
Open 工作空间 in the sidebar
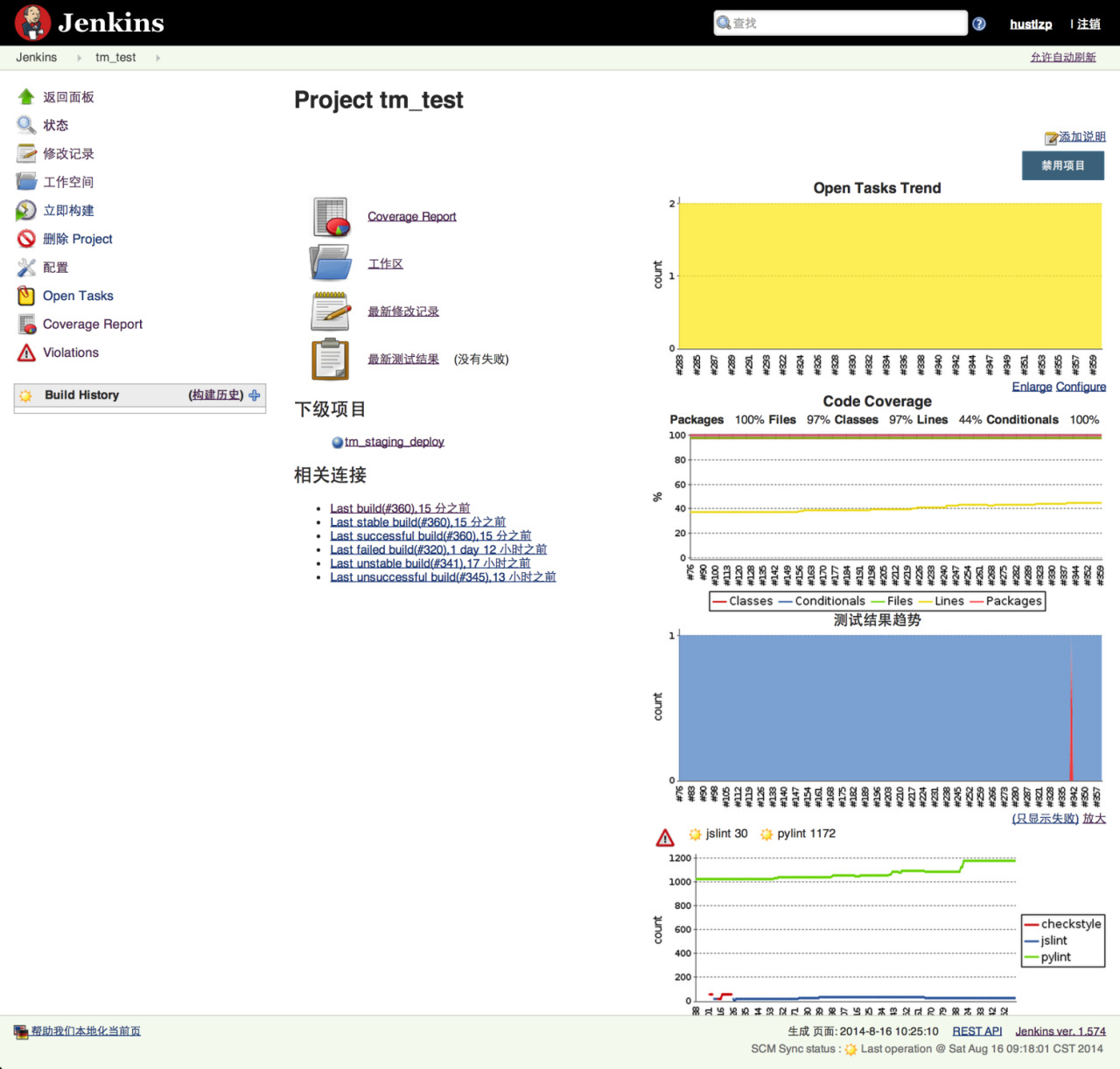click(68, 182)
